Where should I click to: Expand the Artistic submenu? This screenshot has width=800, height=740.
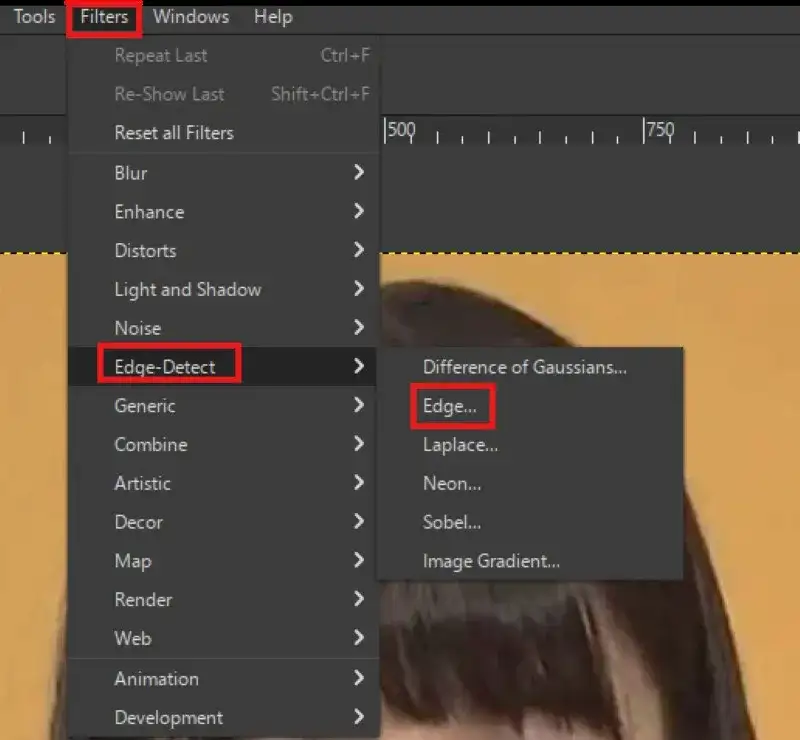pyautogui.click(x=141, y=484)
